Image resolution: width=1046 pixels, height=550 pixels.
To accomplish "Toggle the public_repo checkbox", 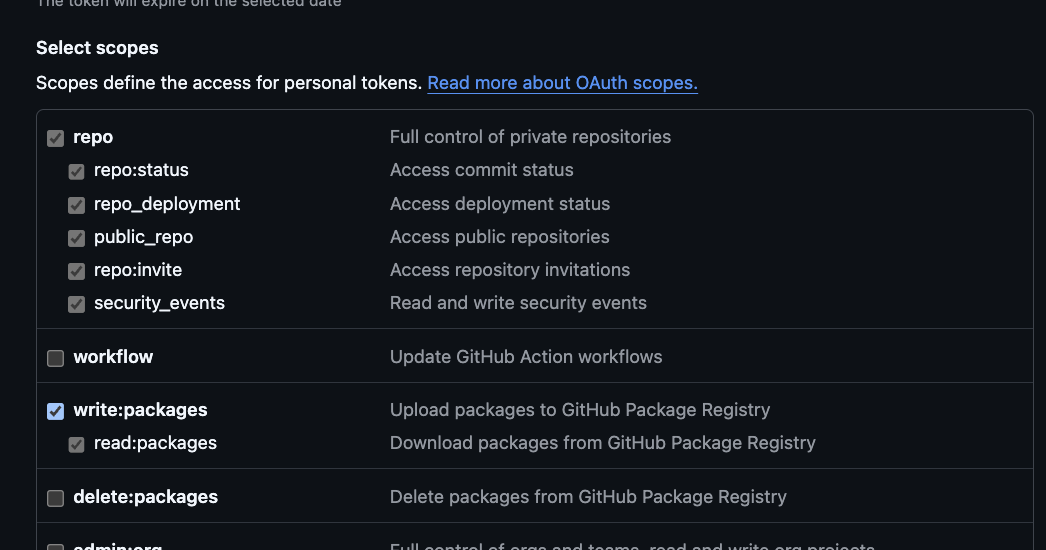I will tap(76, 238).
